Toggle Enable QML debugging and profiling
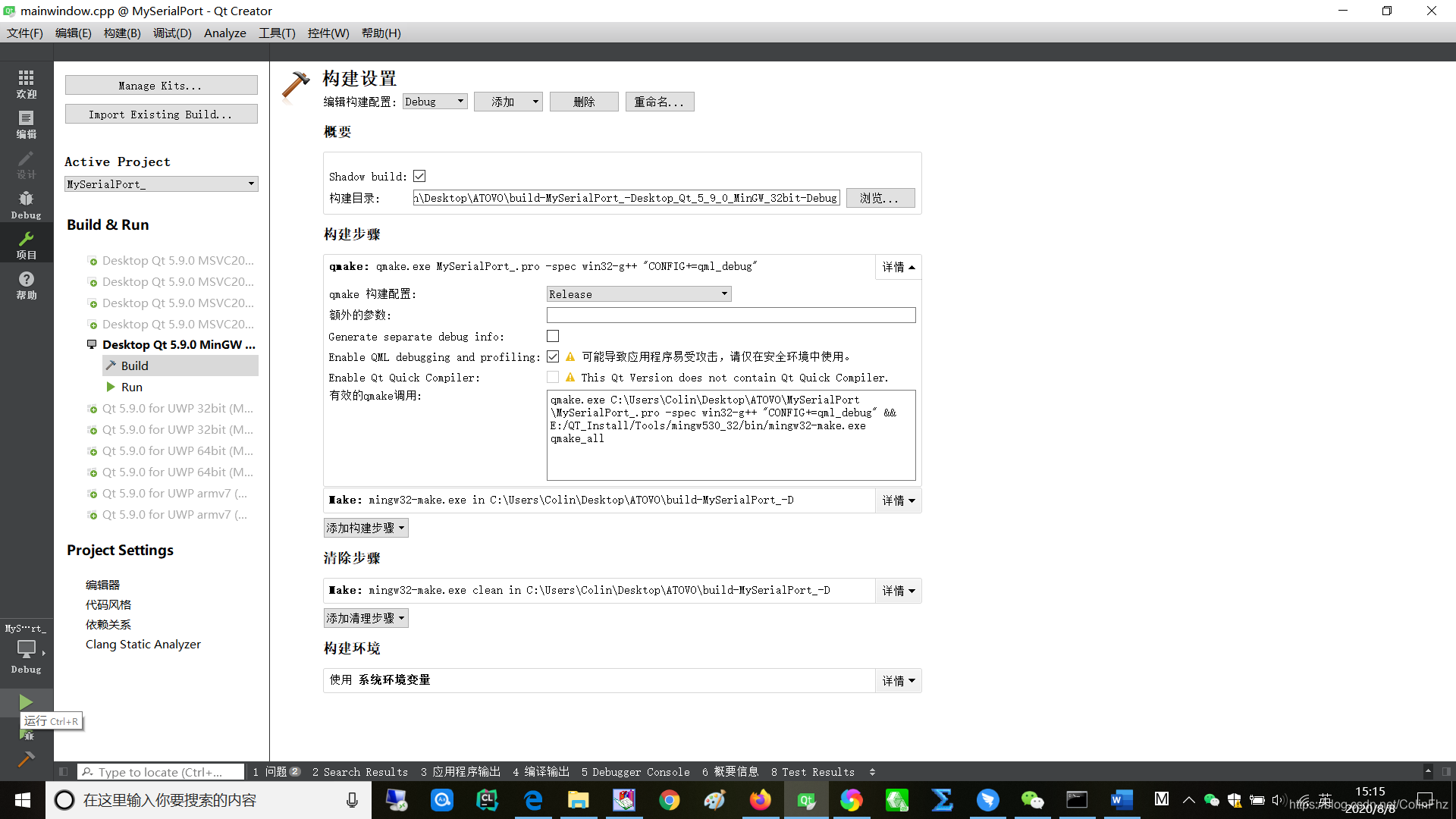The width and height of the screenshot is (1456, 819). [553, 356]
